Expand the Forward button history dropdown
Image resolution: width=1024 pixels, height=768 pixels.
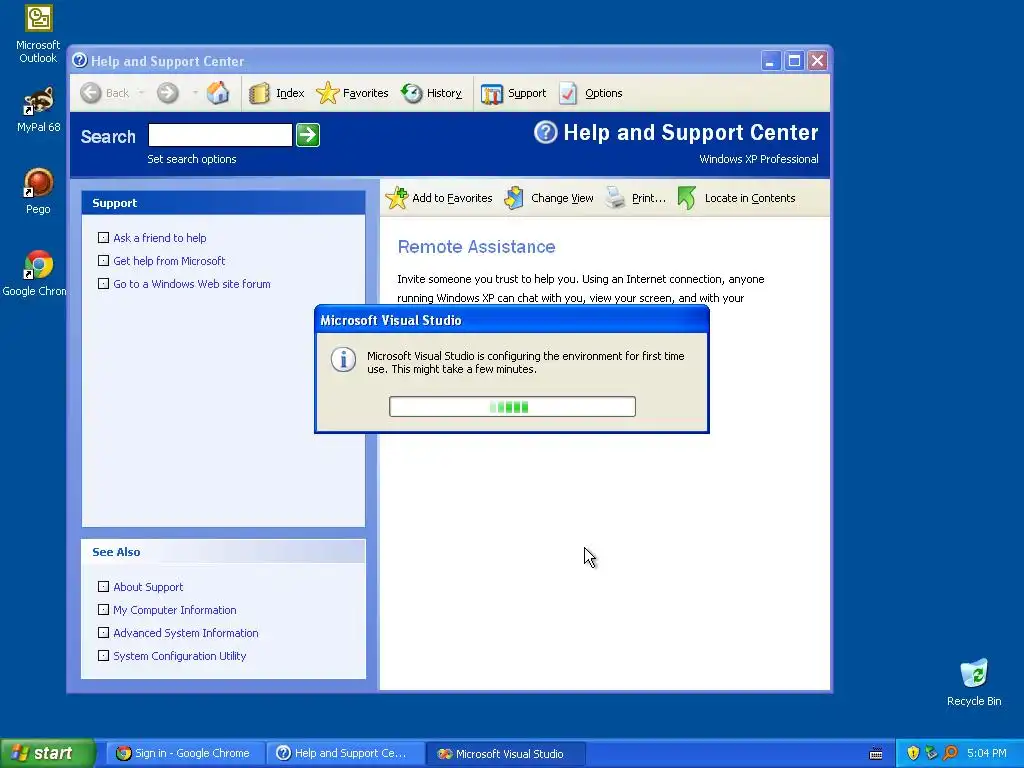click(x=195, y=93)
